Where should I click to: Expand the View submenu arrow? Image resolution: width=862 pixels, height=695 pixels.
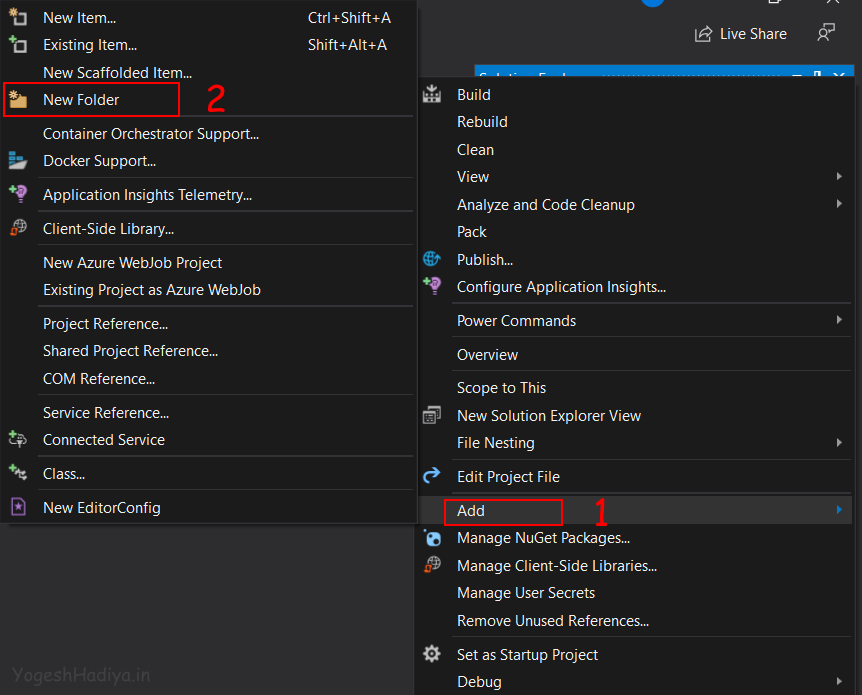coord(839,176)
